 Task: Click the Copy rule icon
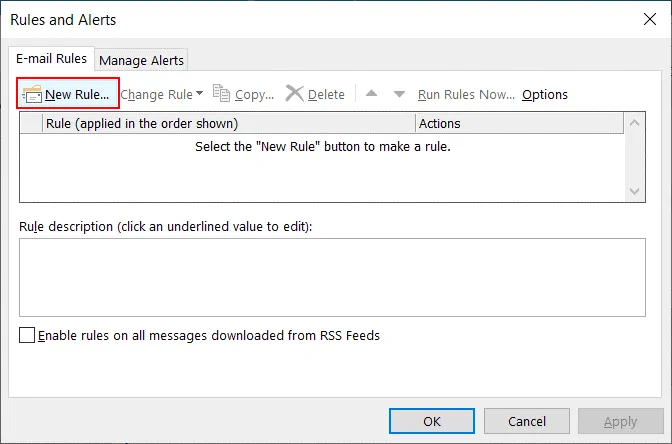click(221, 94)
